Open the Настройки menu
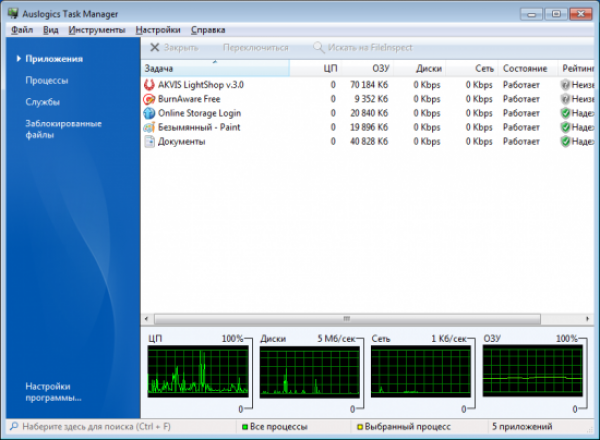Viewport: 600px width, 440px height. [x=158, y=30]
